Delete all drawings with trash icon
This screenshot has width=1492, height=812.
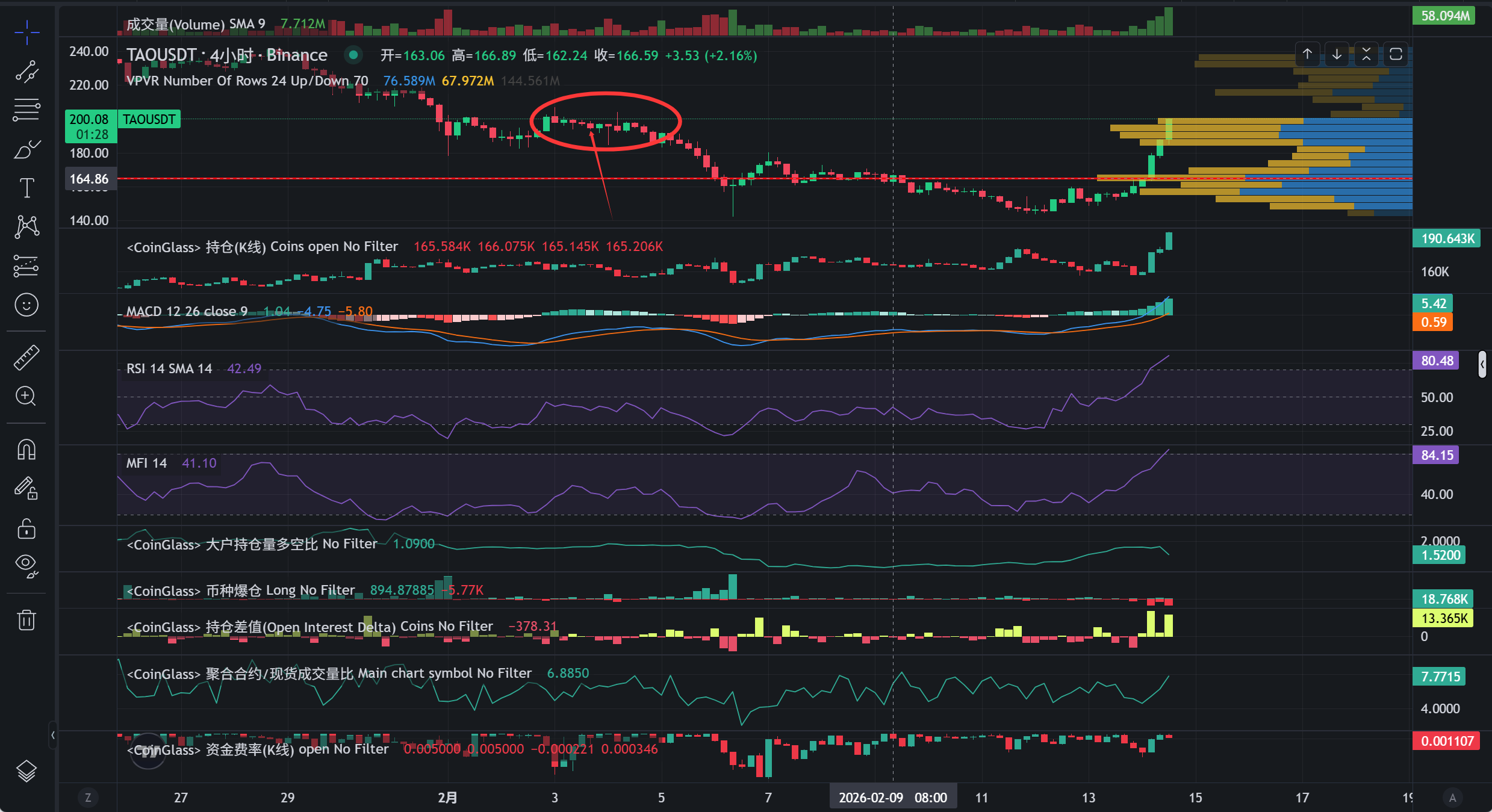pyautogui.click(x=26, y=619)
